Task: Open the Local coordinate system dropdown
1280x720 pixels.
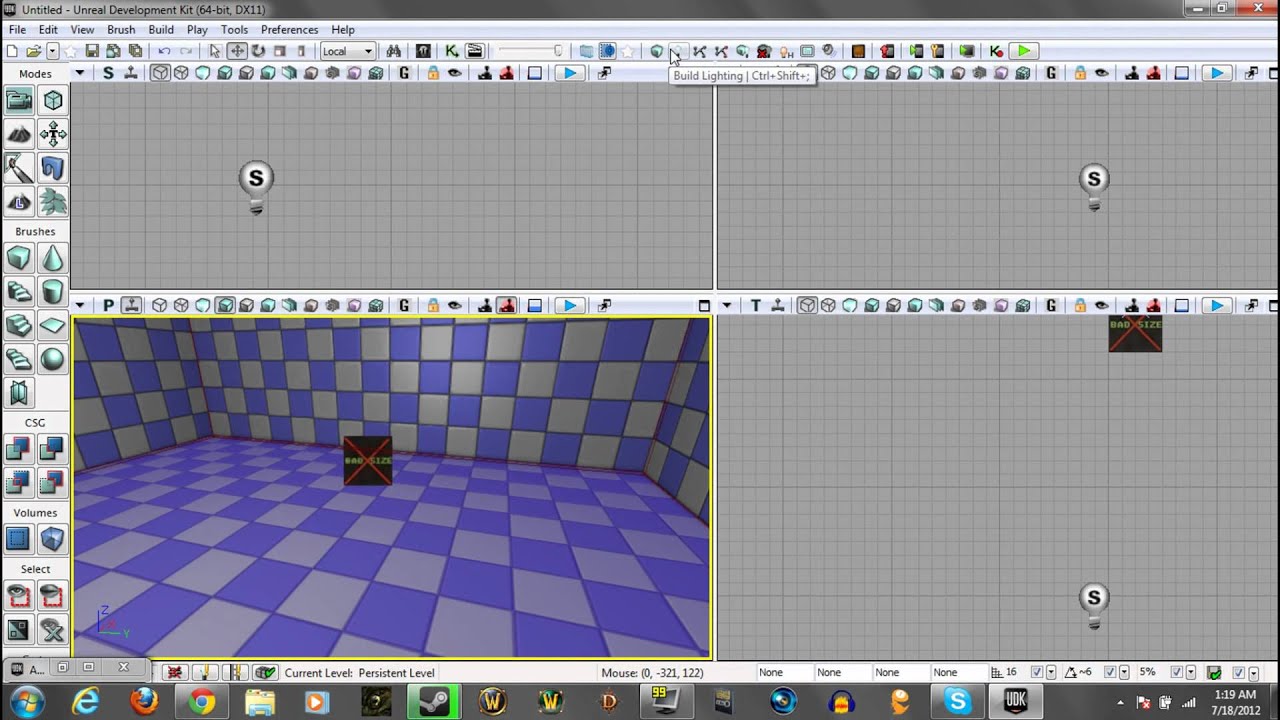Action: point(347,51)
